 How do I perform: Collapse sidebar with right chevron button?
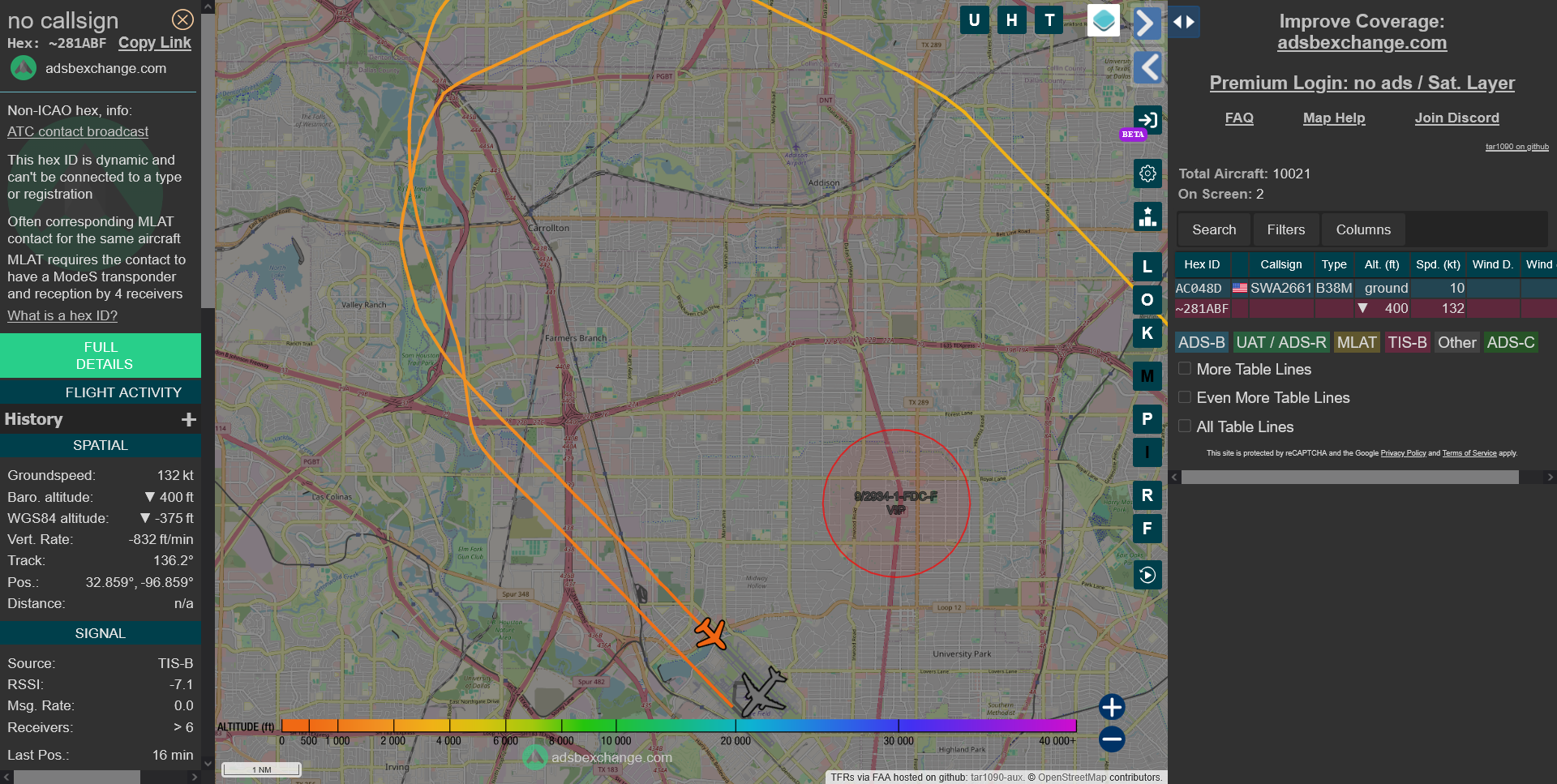[x=1146, y=23]
